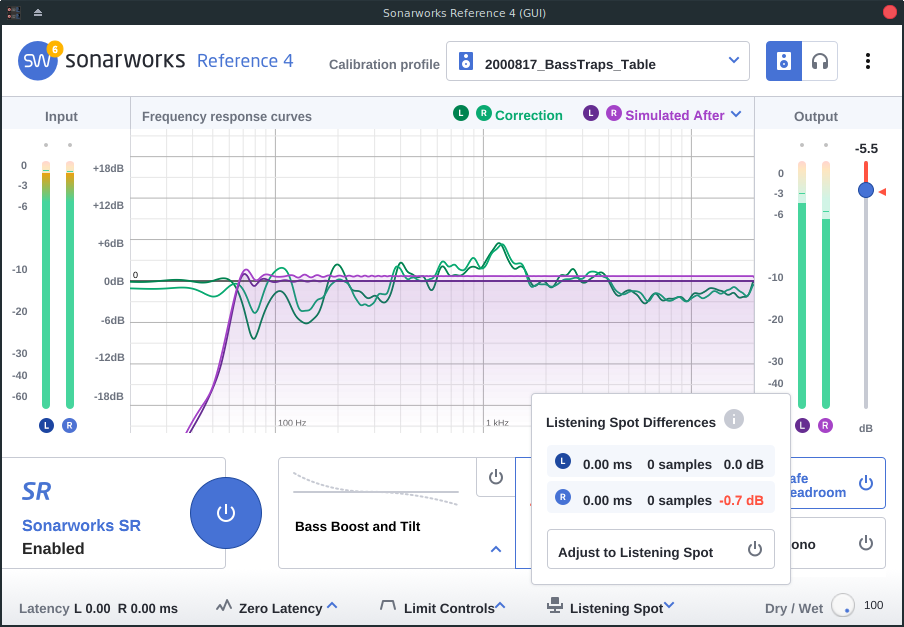Click Output meter L channel badge
Screen dimensions: 904x627
(x=802, y=426)
